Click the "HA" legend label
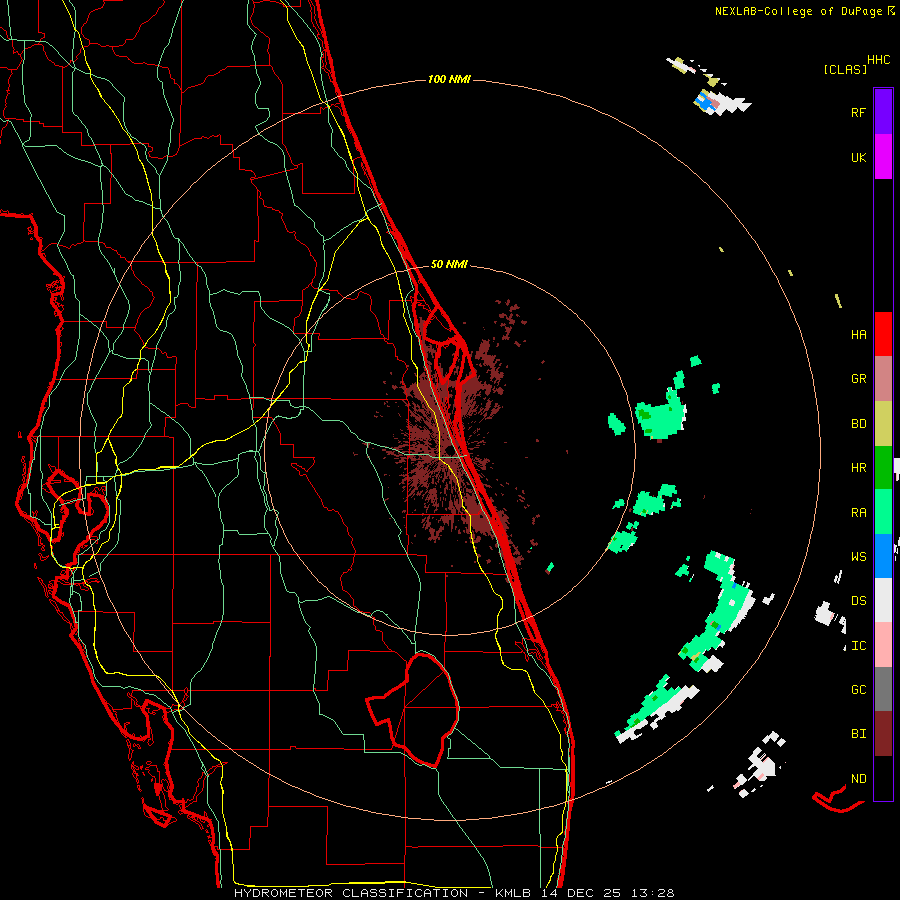Screen dimensions: 900x900 coord(858,335)
